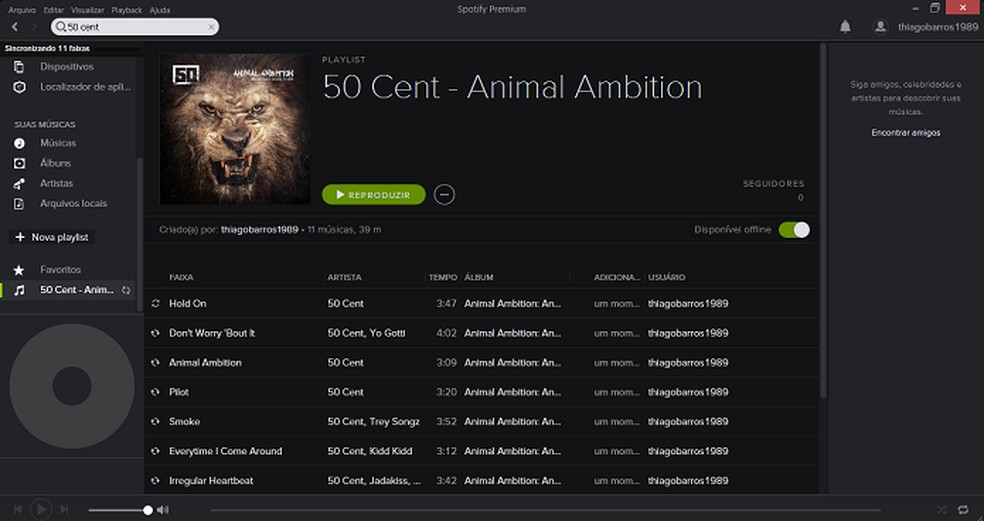Open Localizador de aplicativos in sidebar

(x=85, y=87)
